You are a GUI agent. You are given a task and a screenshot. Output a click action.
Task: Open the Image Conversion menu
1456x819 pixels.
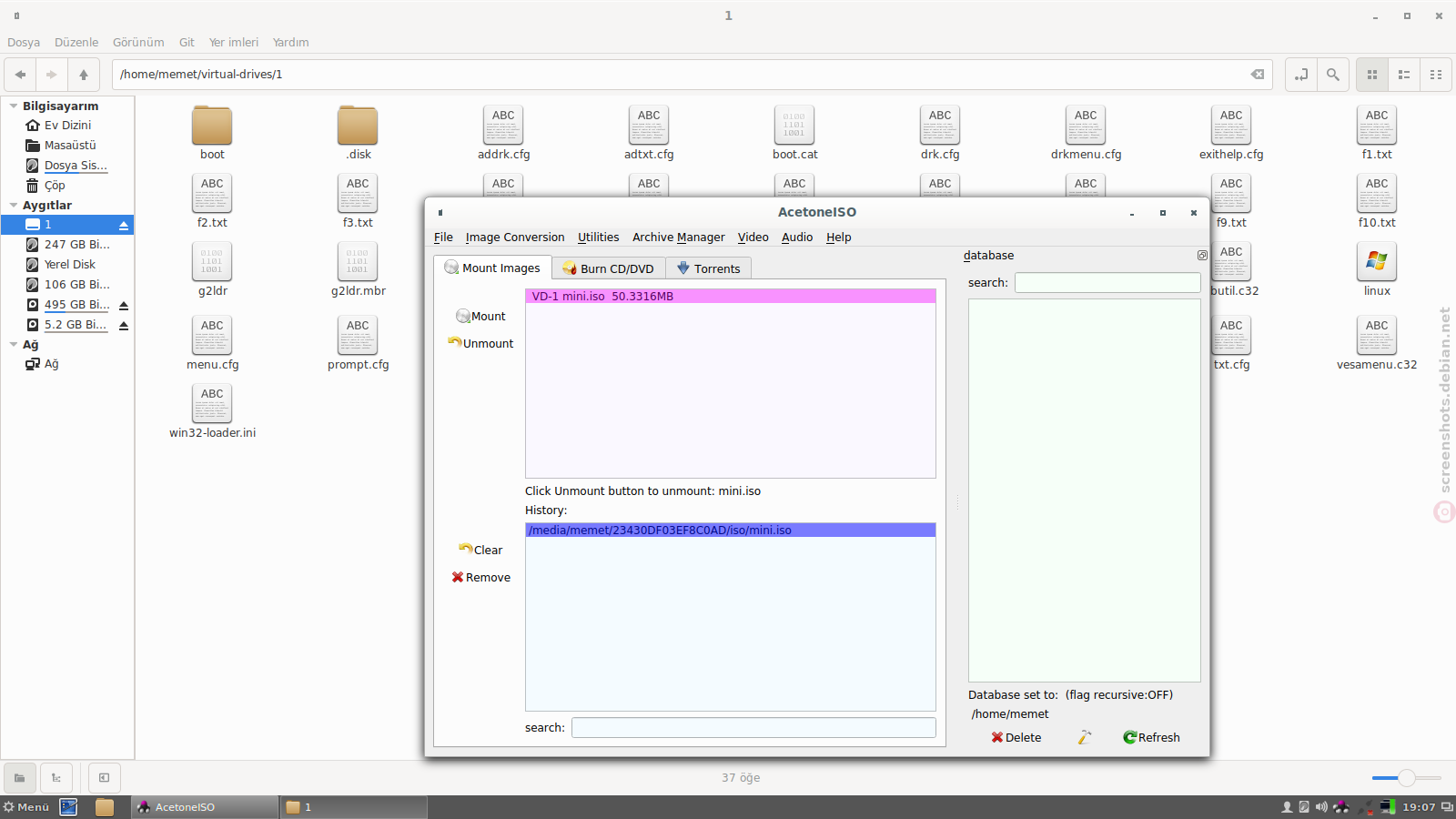(515, 237)
